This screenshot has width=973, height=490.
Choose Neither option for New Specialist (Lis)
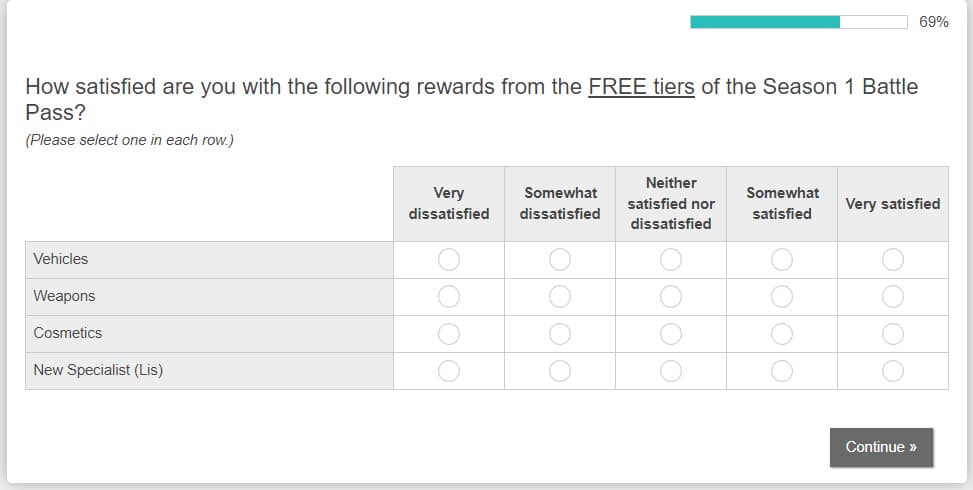pyautogui.click(x=671, y=371)
